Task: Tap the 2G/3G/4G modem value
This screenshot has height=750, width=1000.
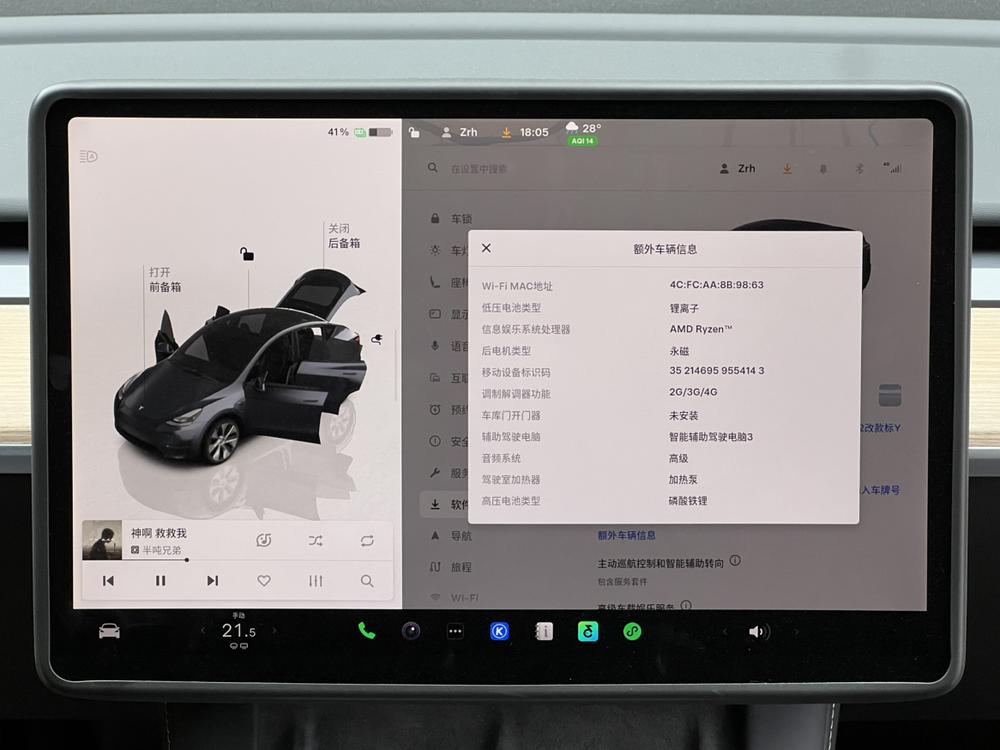Action: [x=693, y=392]
